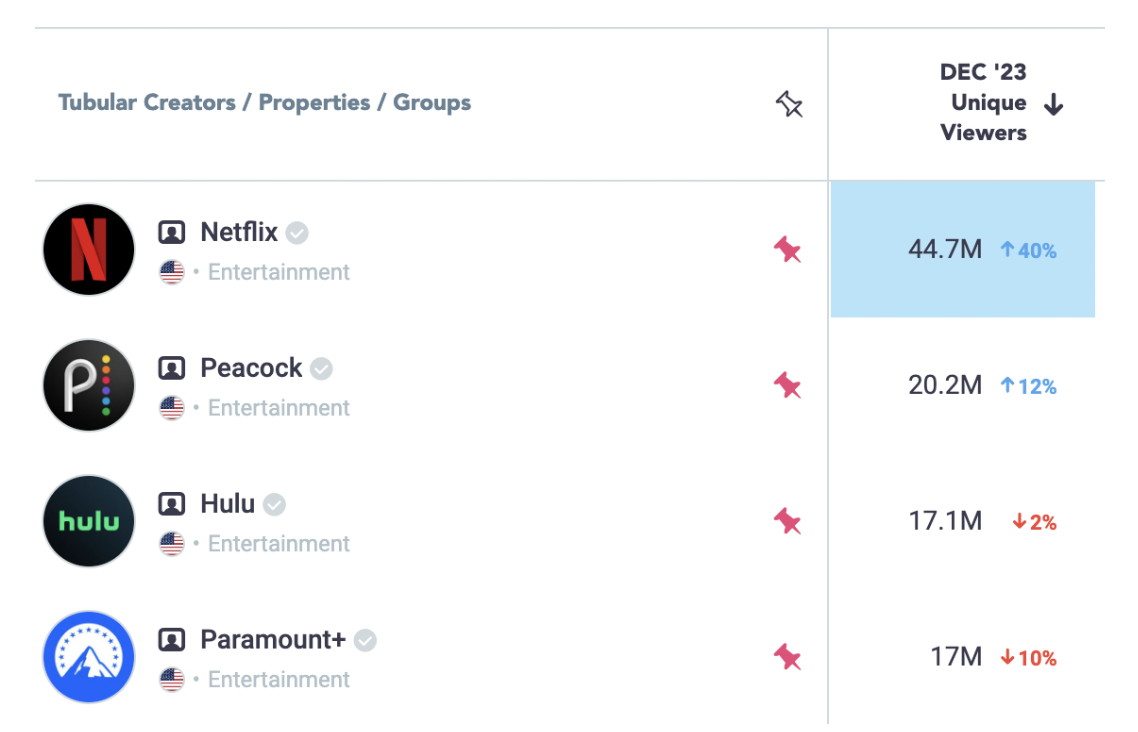Sort by the Unique Viewers down arrow
The width and height of the screenshot is (1138, 732).
(x=1054, y=105)
